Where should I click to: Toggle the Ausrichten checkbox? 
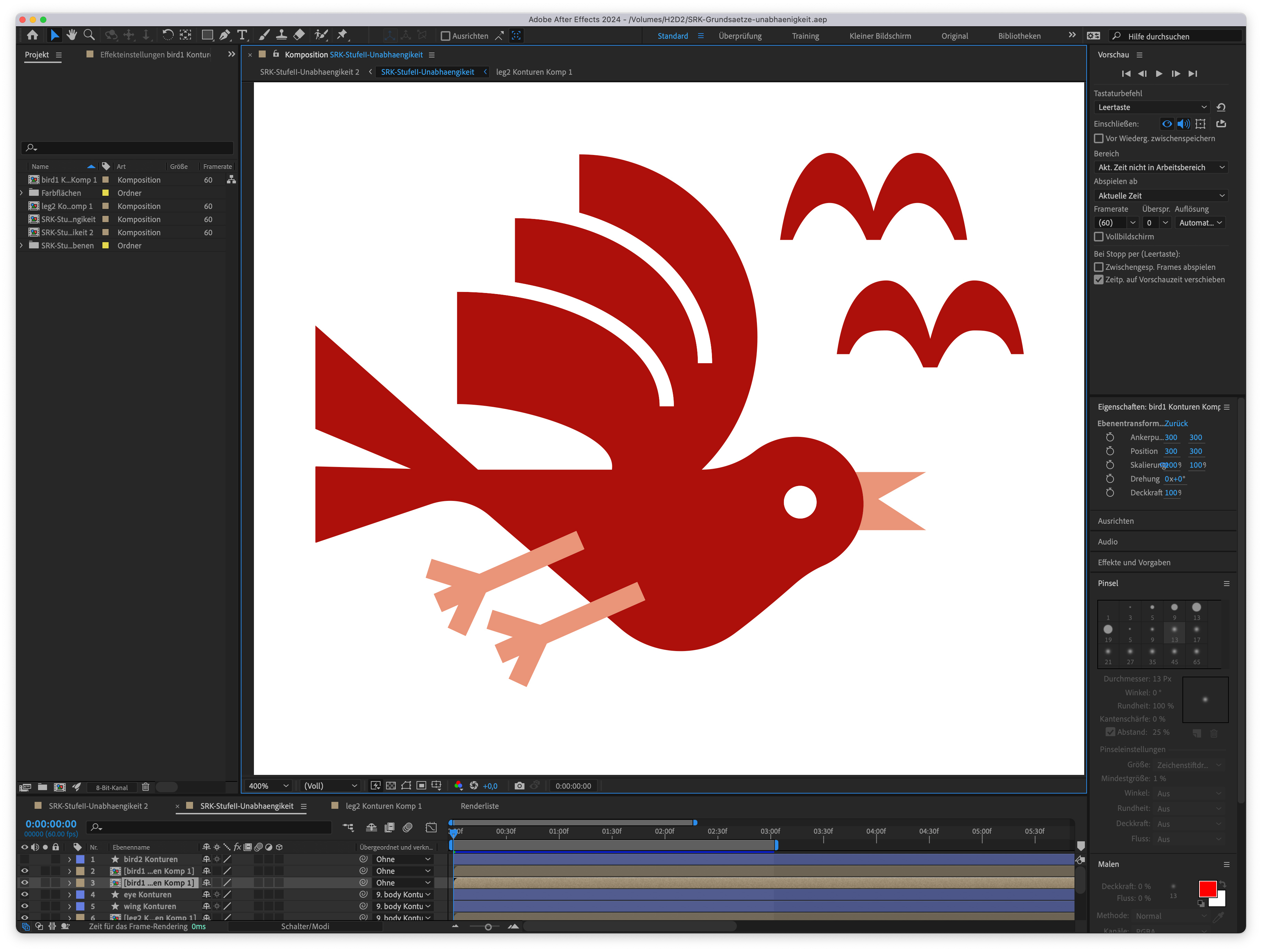coord(446,36)
